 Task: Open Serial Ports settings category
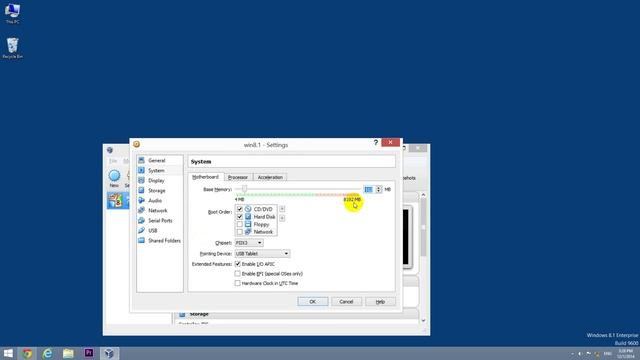tap(160, 220)
